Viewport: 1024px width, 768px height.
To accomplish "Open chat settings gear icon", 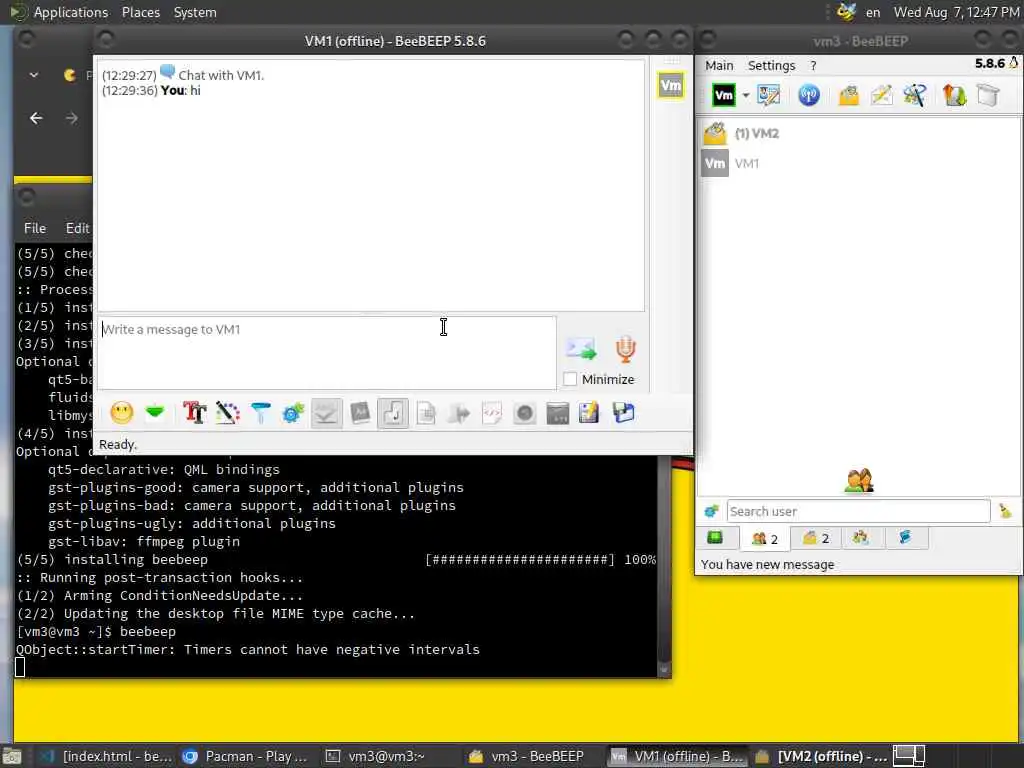I will (x=293, y=413).
